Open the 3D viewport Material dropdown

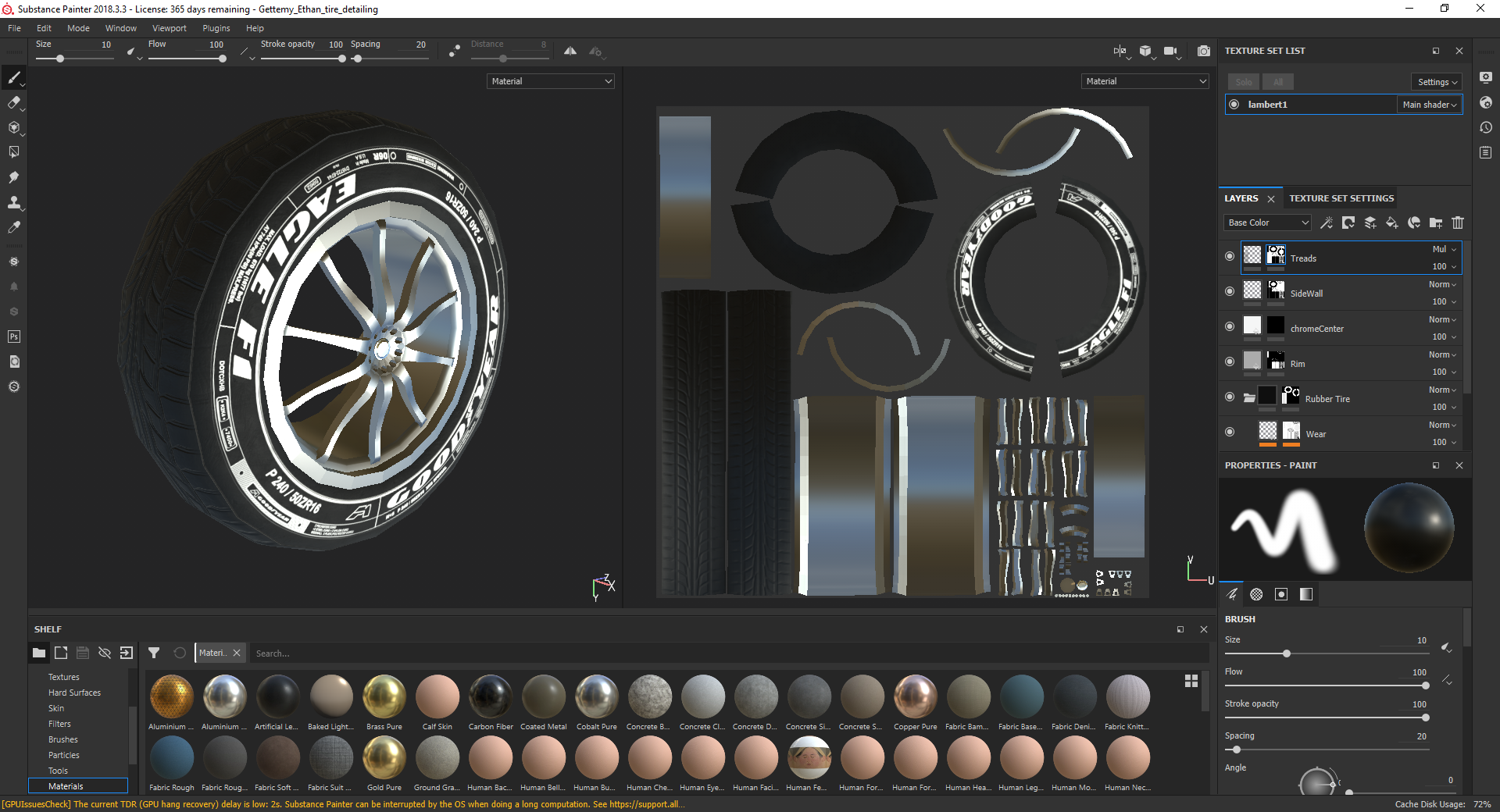551,81
